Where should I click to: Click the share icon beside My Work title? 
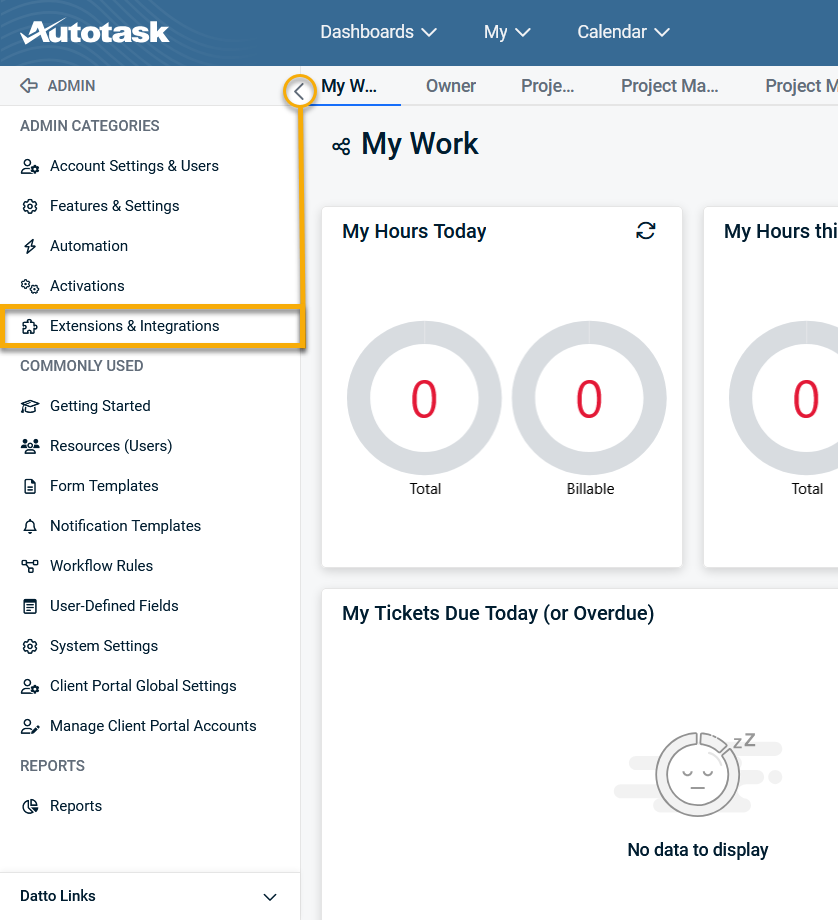pos(341,147)
